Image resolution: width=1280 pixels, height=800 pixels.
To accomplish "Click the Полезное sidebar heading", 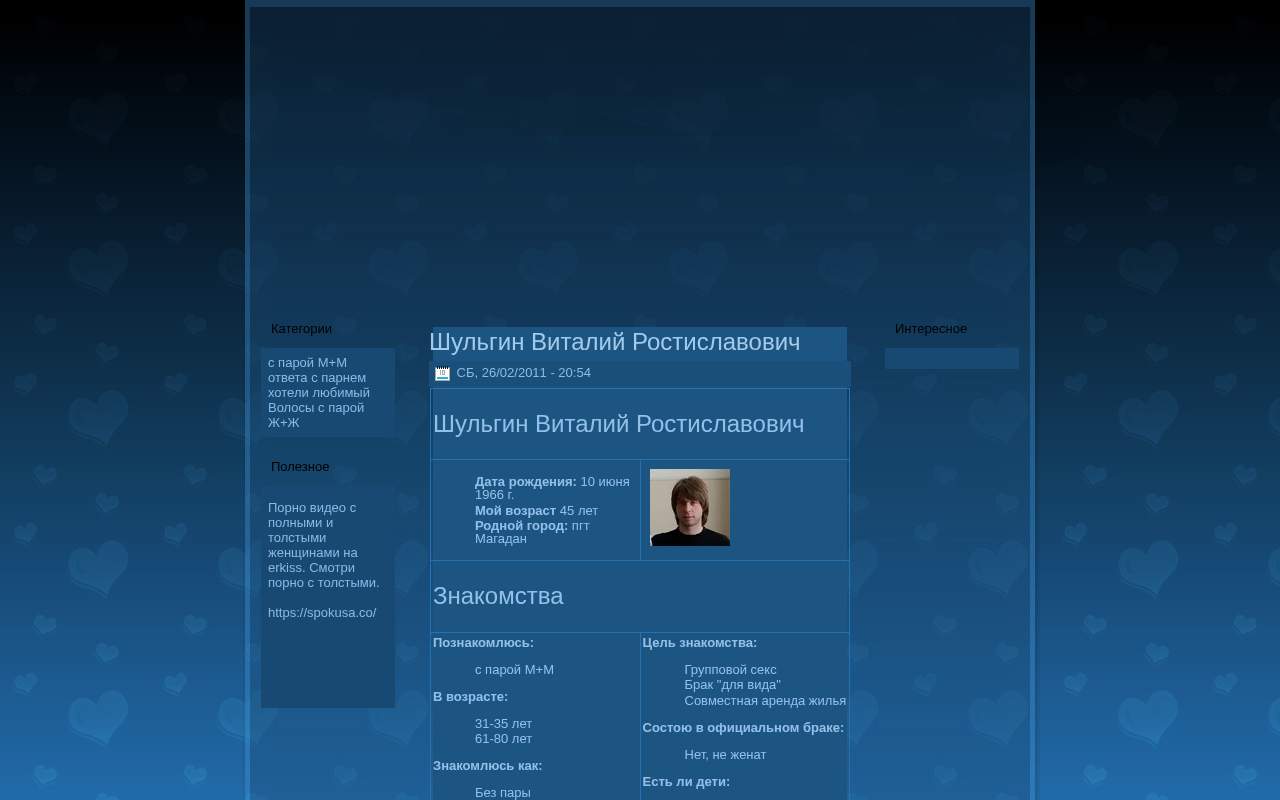I will pos(300,467).
